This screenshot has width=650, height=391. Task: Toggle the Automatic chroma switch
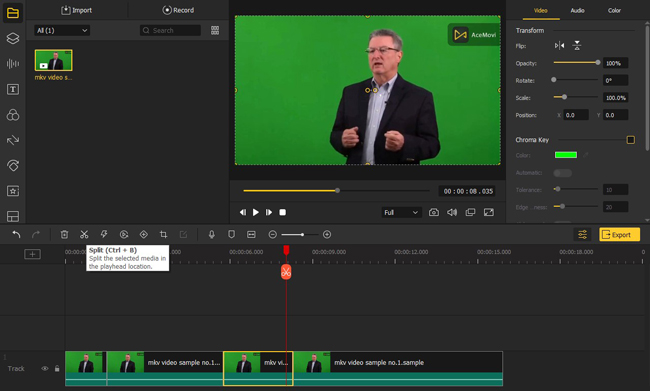(x=563, y=173)
